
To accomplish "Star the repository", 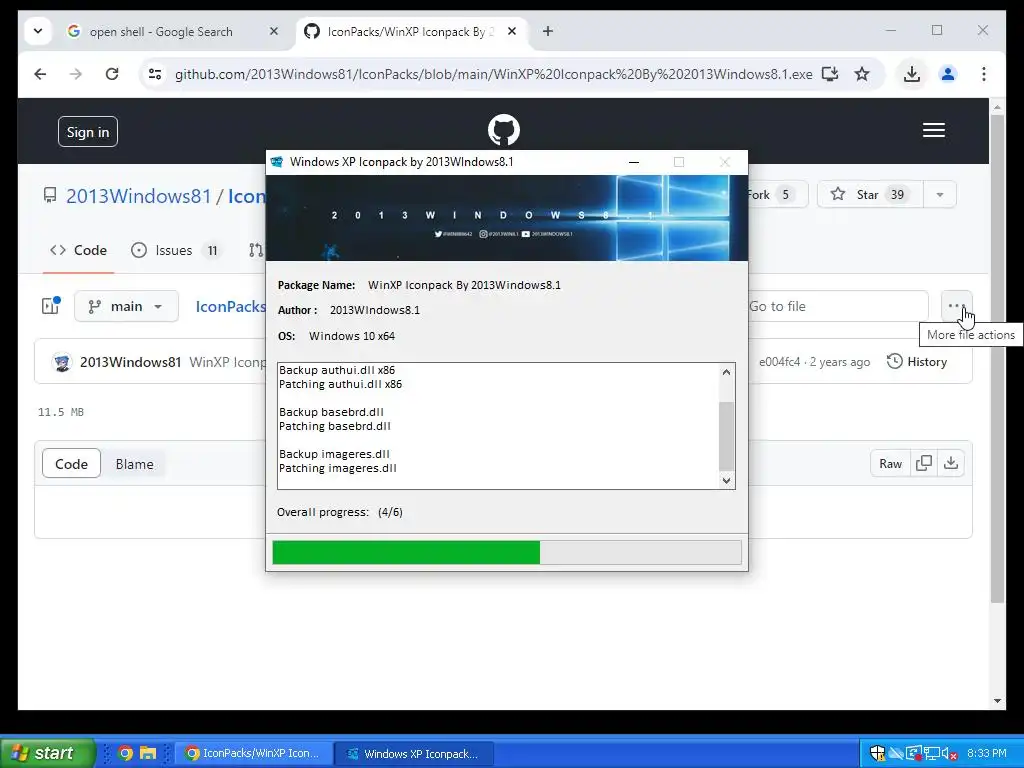I will click(869, 195).
